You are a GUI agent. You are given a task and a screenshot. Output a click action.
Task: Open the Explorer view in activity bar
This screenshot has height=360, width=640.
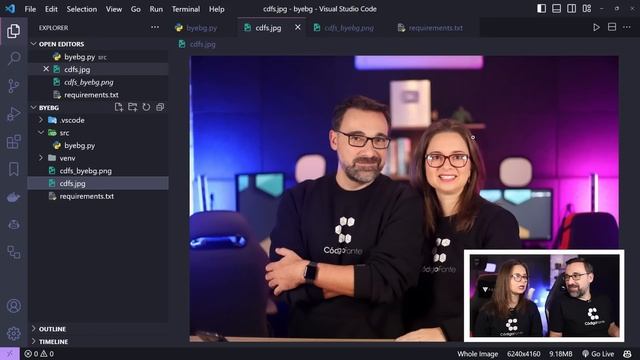[13, 31]
